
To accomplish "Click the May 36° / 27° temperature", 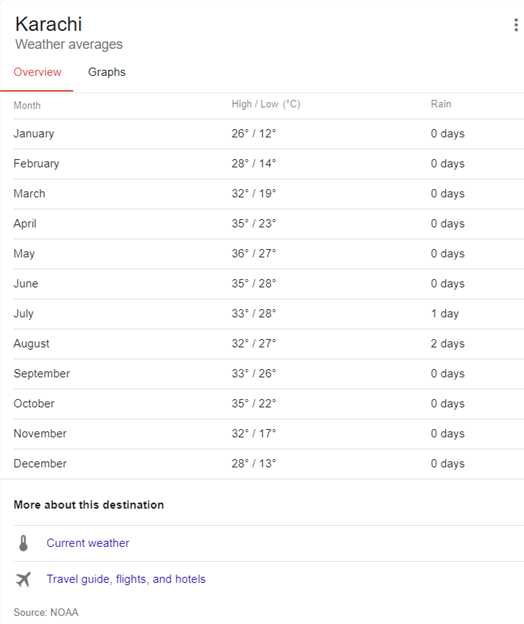I will point(254,254).
